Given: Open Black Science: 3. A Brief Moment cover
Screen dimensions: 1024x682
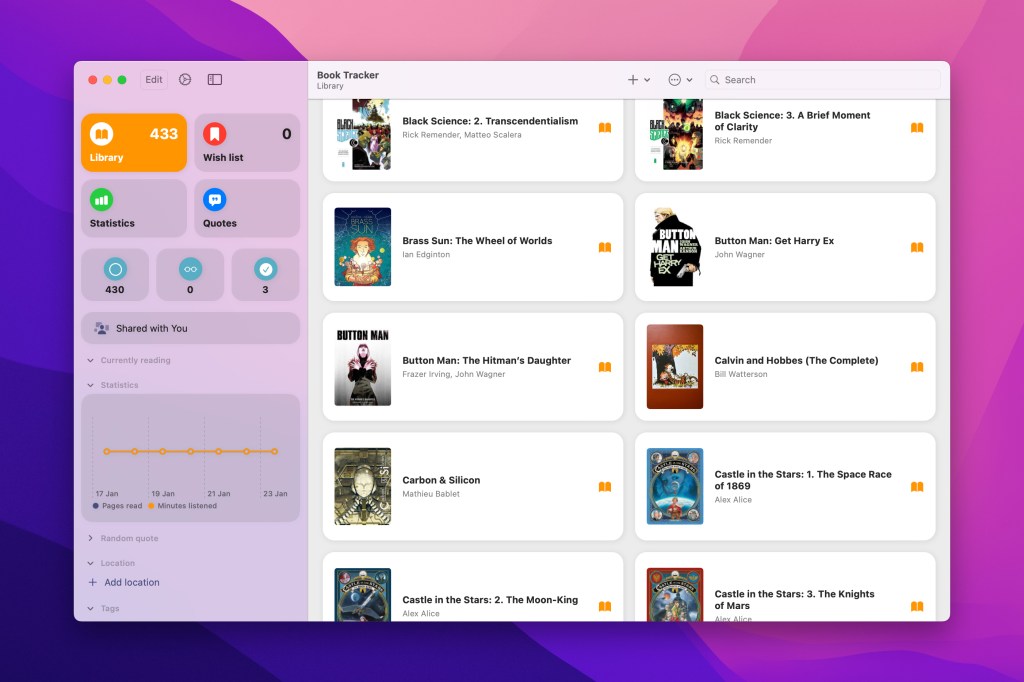Looking at the screenshot, I should (675, 135).
